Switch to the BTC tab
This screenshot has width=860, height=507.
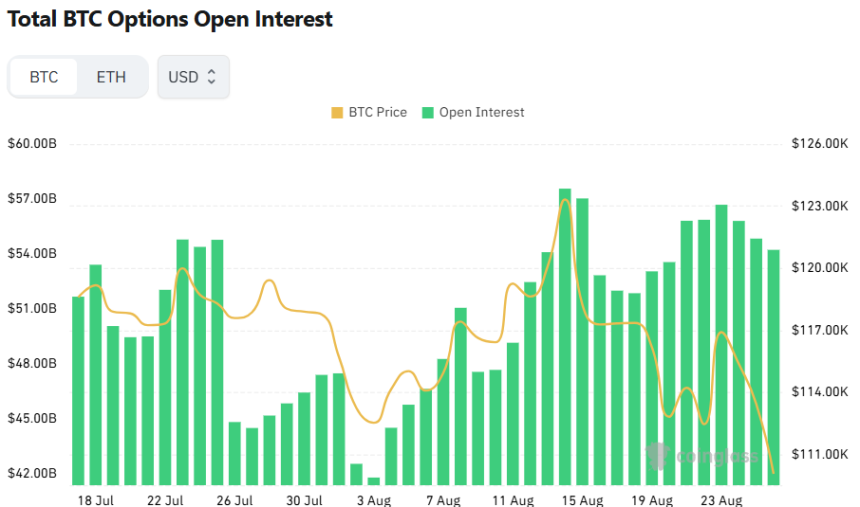pyautogui.click(x=44, y=77)
